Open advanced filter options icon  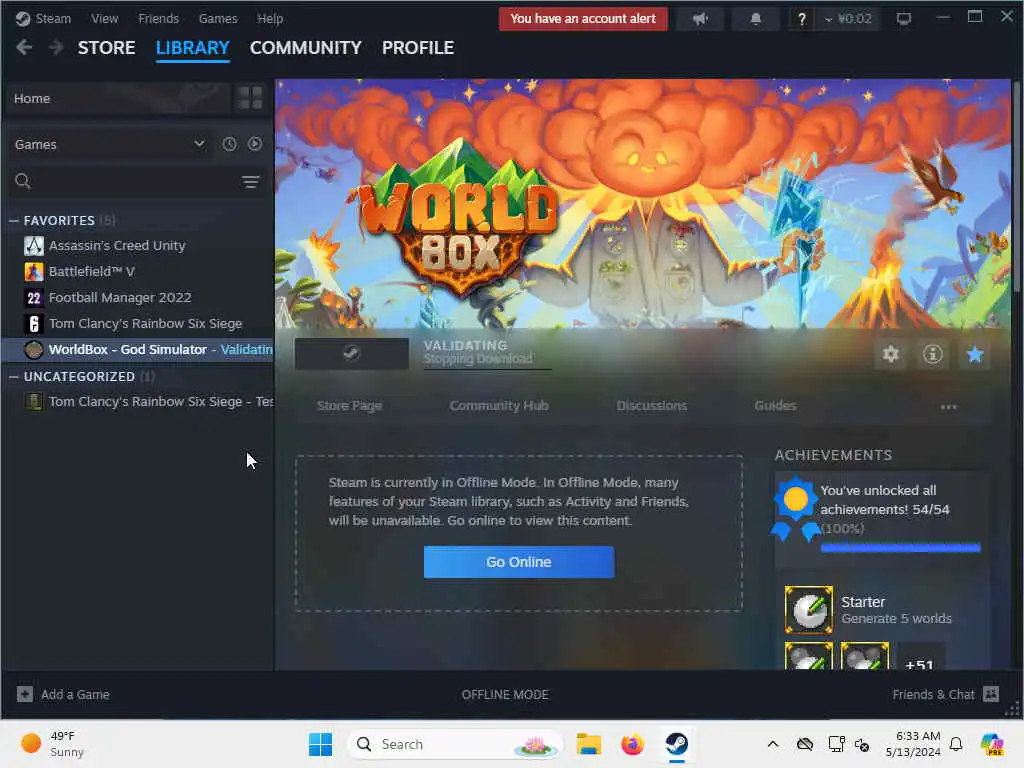(x=251, y=182)
